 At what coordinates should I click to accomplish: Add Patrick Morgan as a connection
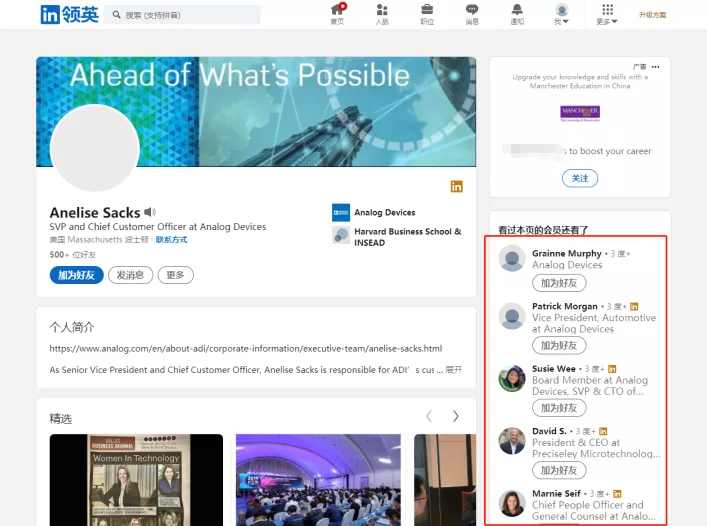(x=559, y=346)
